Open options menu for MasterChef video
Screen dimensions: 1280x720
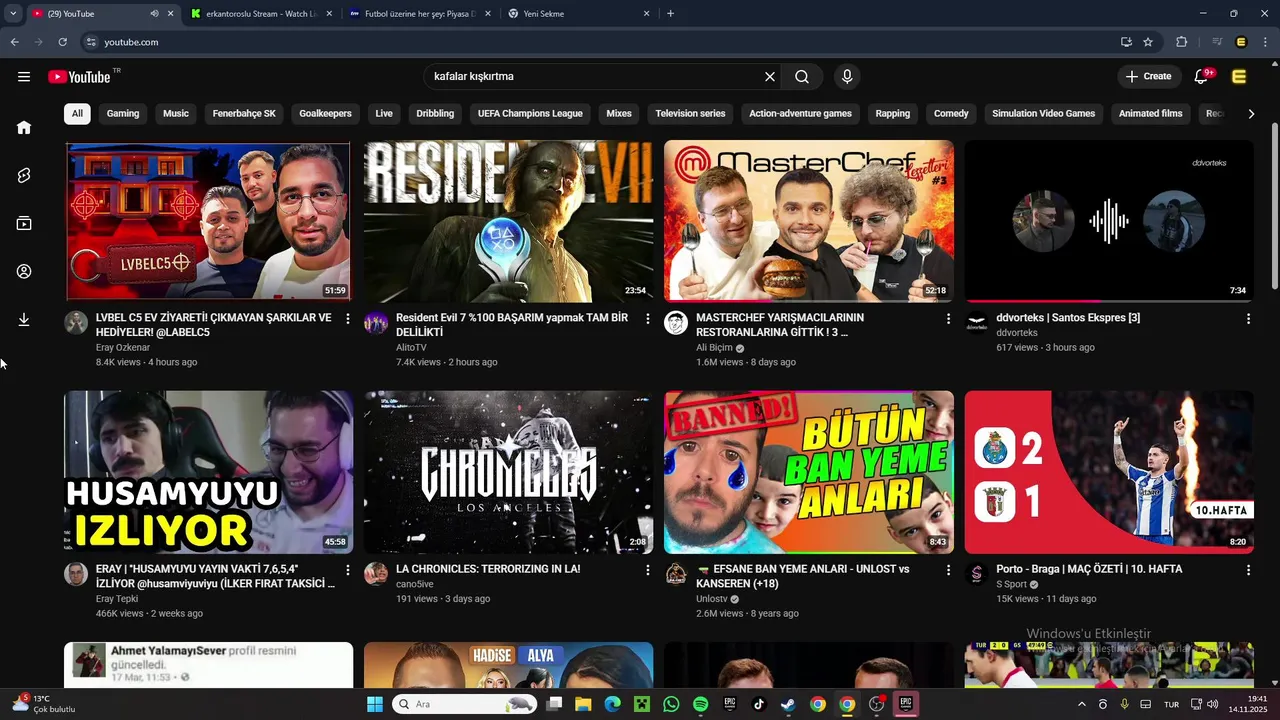click(x=948, y=318)
